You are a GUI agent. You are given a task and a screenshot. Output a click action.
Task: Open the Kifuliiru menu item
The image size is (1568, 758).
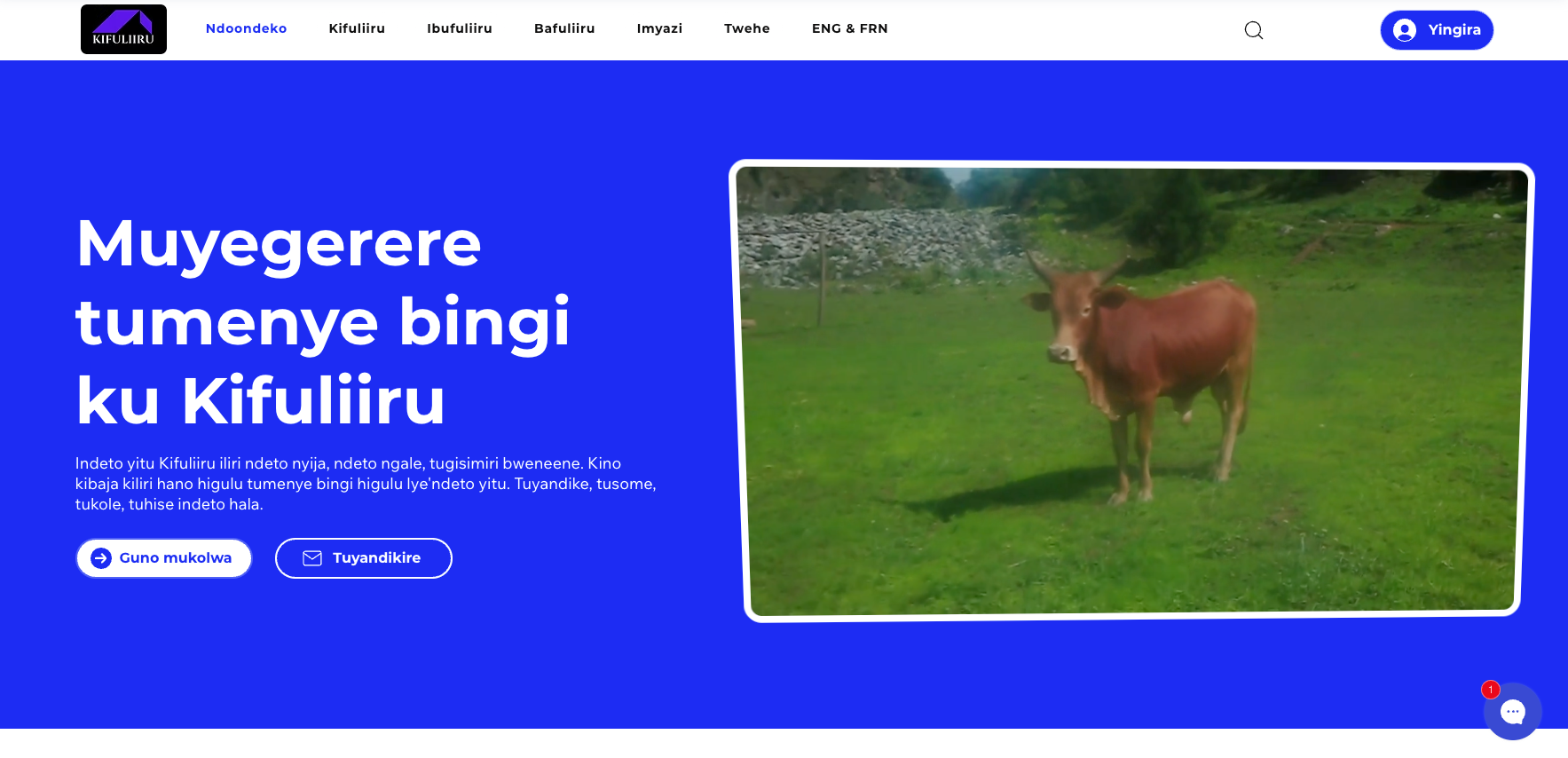[x=357, y=28]
